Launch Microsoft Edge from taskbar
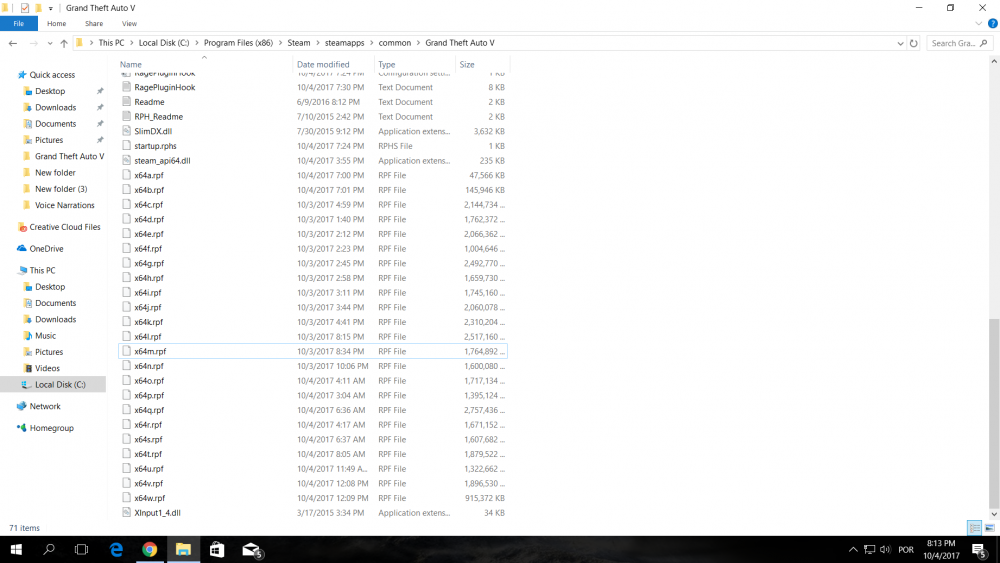 [116, 550]
